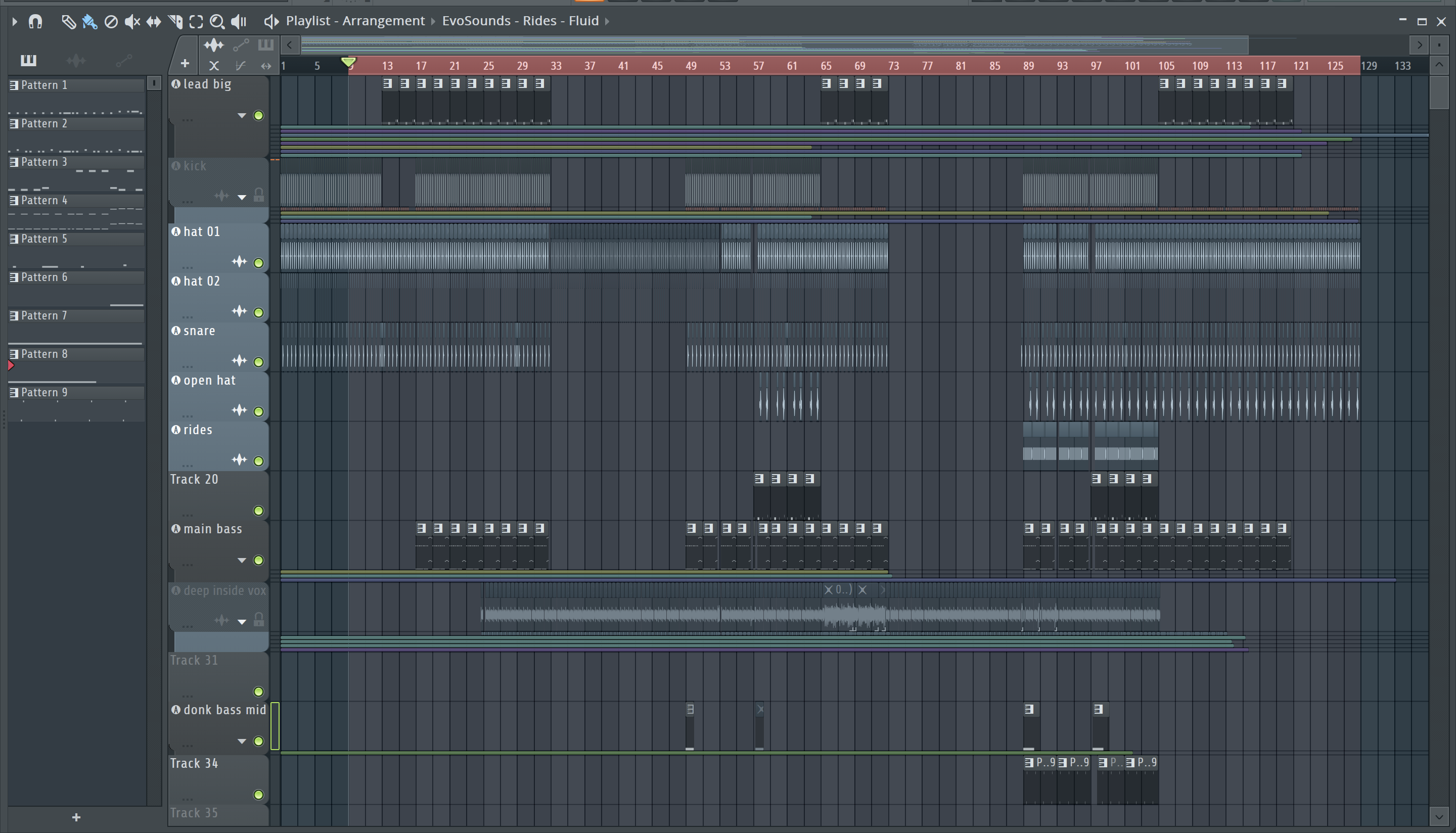Collapse the kick track group
The image size is (1456, 833).
tap(242, 197)
